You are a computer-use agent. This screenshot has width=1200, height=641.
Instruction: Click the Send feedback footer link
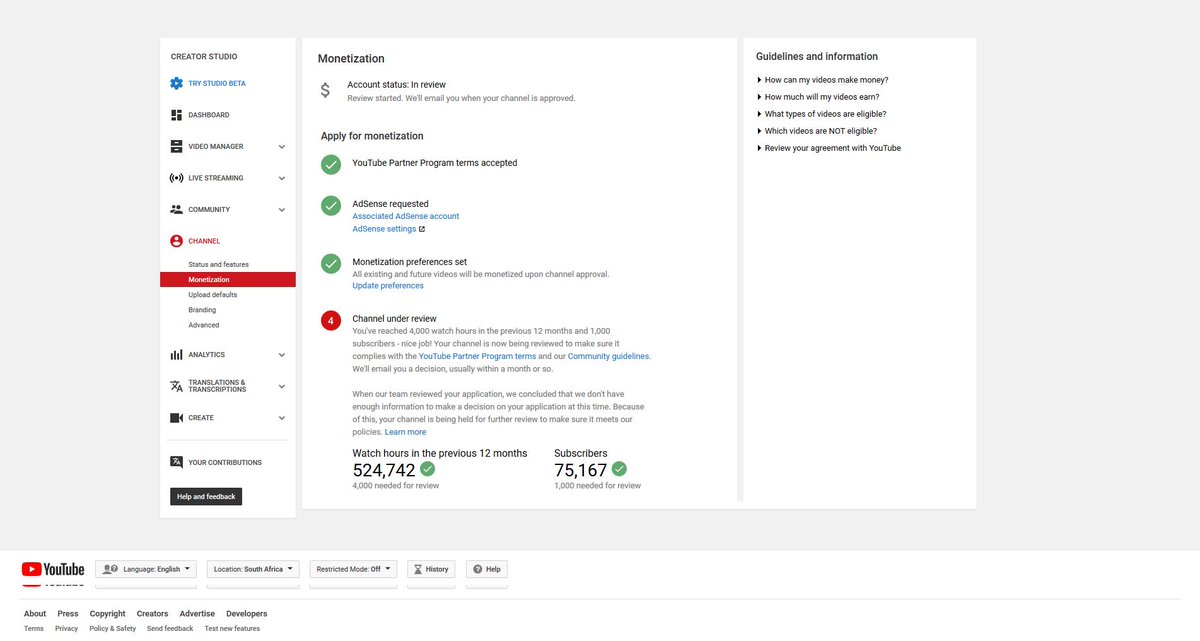tap(170, 629)
